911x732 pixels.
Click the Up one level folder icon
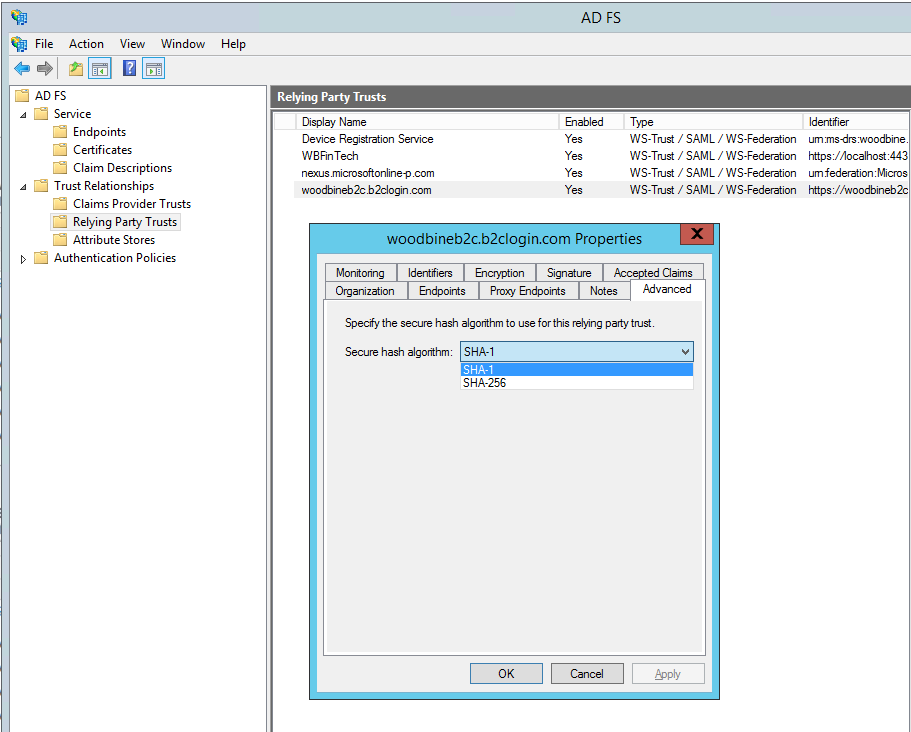(x=76, y=69)
